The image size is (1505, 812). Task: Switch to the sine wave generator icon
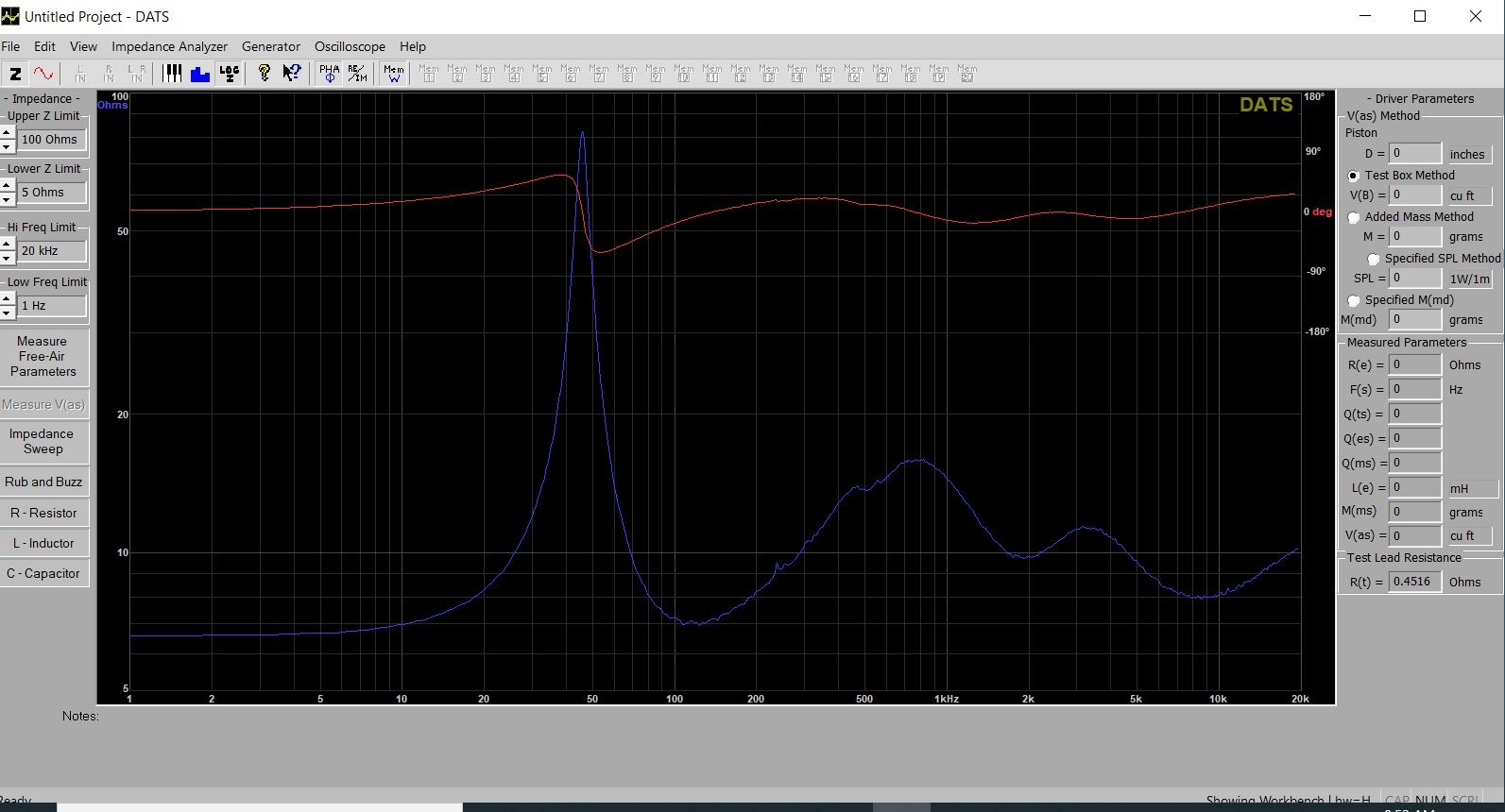pos(43,74)
